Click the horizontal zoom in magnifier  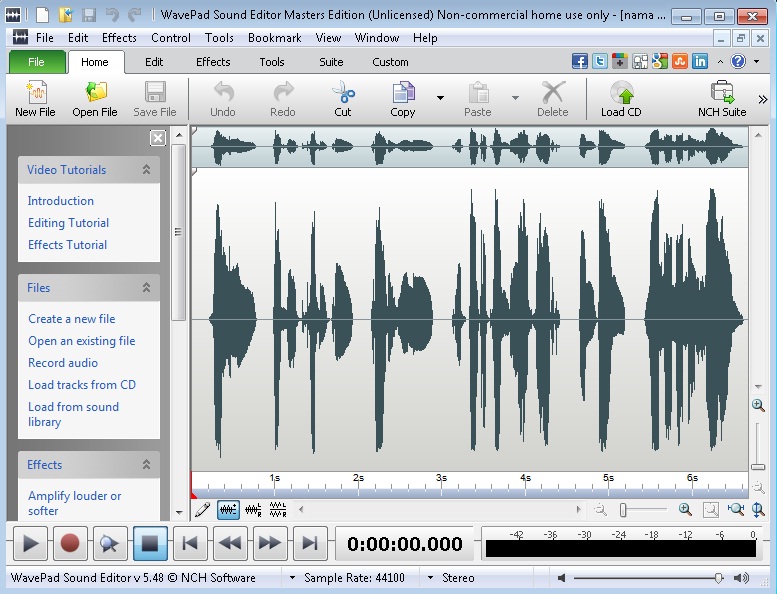click(x=685, y=509)
